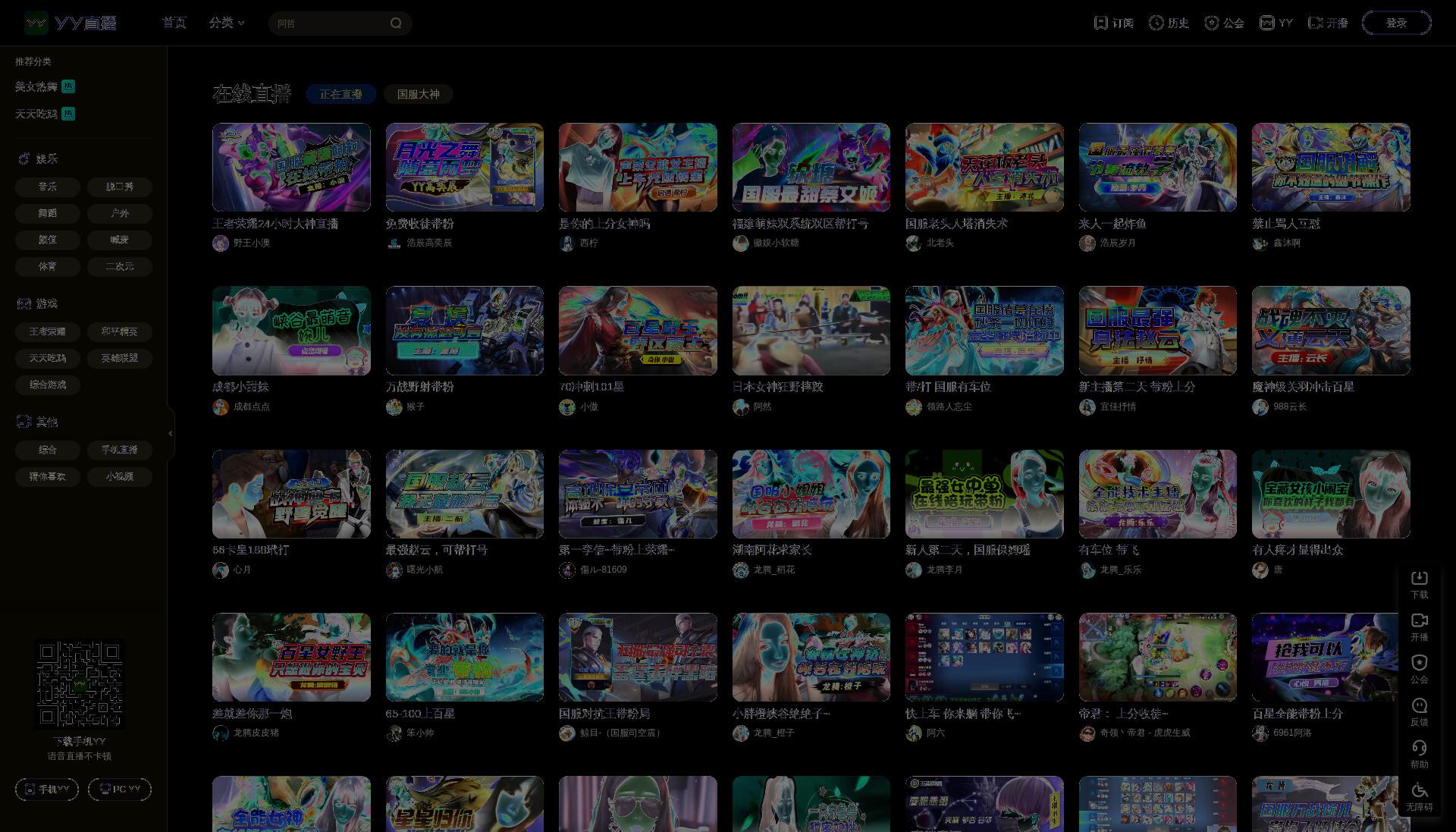Open stream thumbnail 王者荣耀24小时大神直播
Viewport: 1456px width, 832px height.
pyautogui.click(x=291, y=167)
